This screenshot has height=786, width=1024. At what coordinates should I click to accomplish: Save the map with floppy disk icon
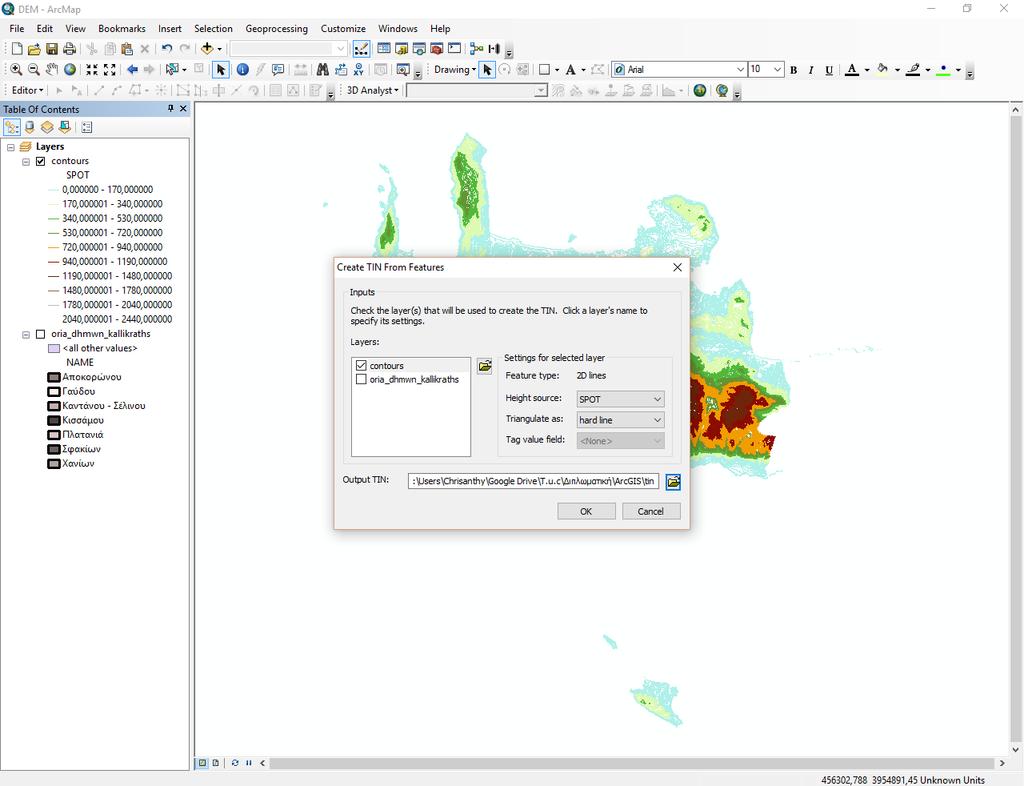tap(52, 48)
